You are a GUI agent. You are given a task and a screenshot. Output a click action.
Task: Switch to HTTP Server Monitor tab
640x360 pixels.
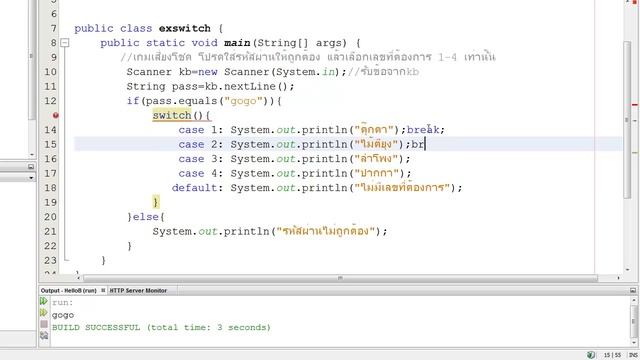click(x=138, y=291)
